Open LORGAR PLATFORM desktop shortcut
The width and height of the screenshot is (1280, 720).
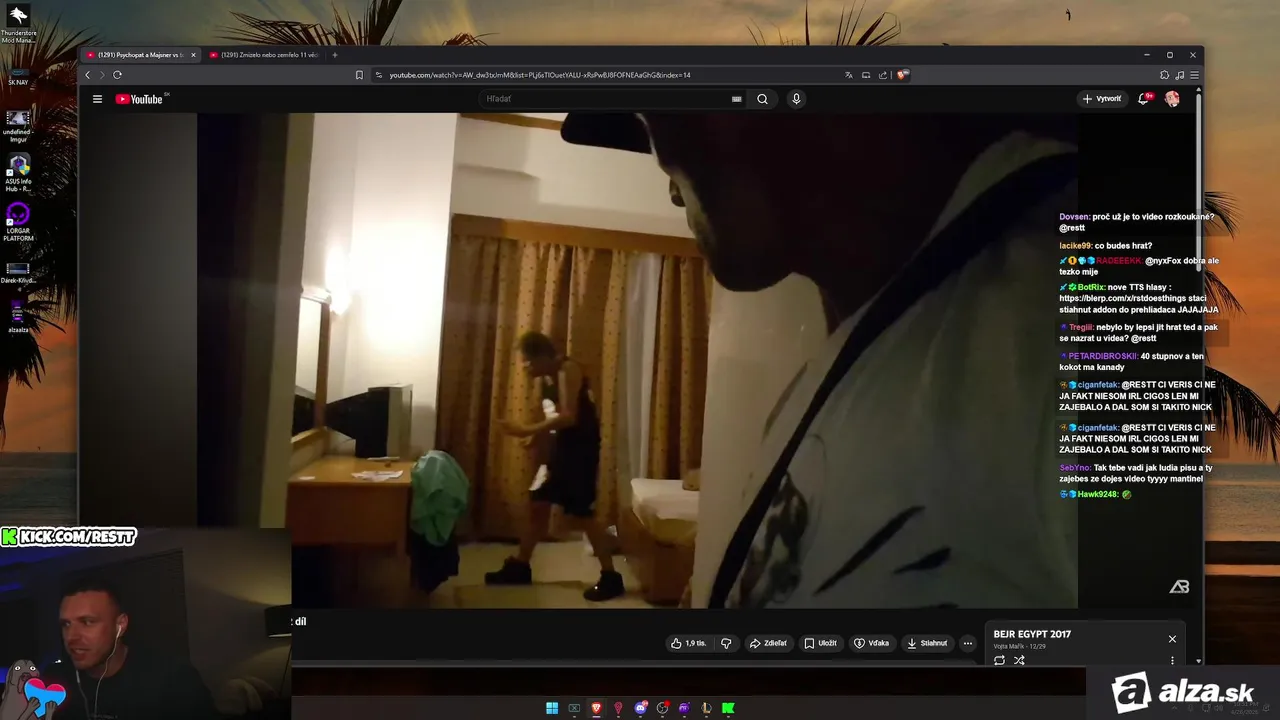point(18,222)
